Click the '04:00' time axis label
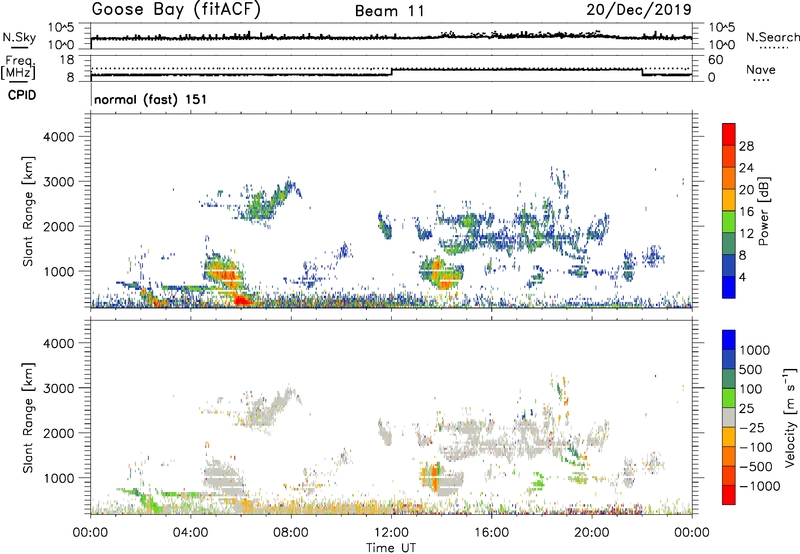 [x=190, y=533]
